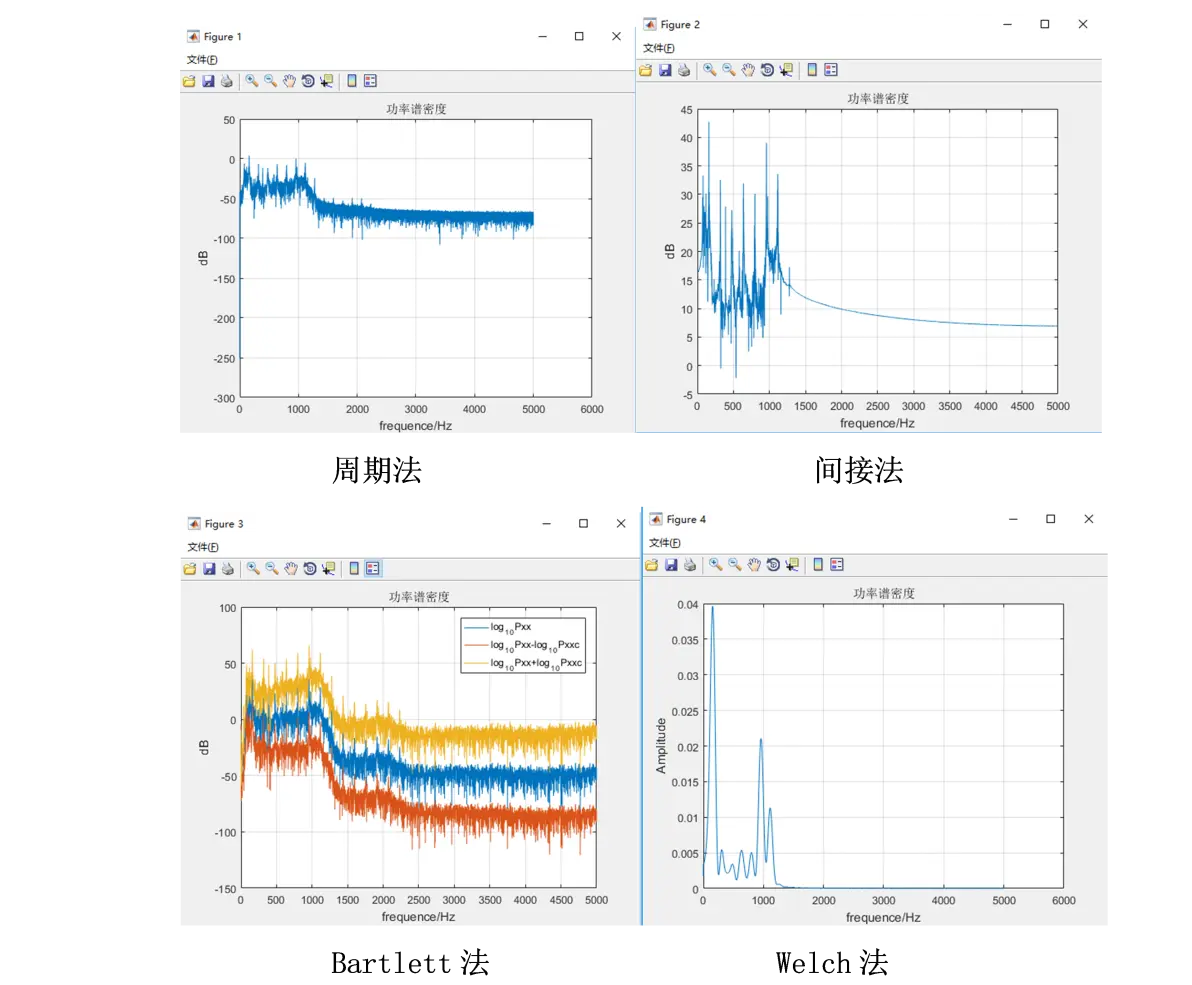
Task: Open a file in the Figure 1 toolbar
Action: click(189, 81)
